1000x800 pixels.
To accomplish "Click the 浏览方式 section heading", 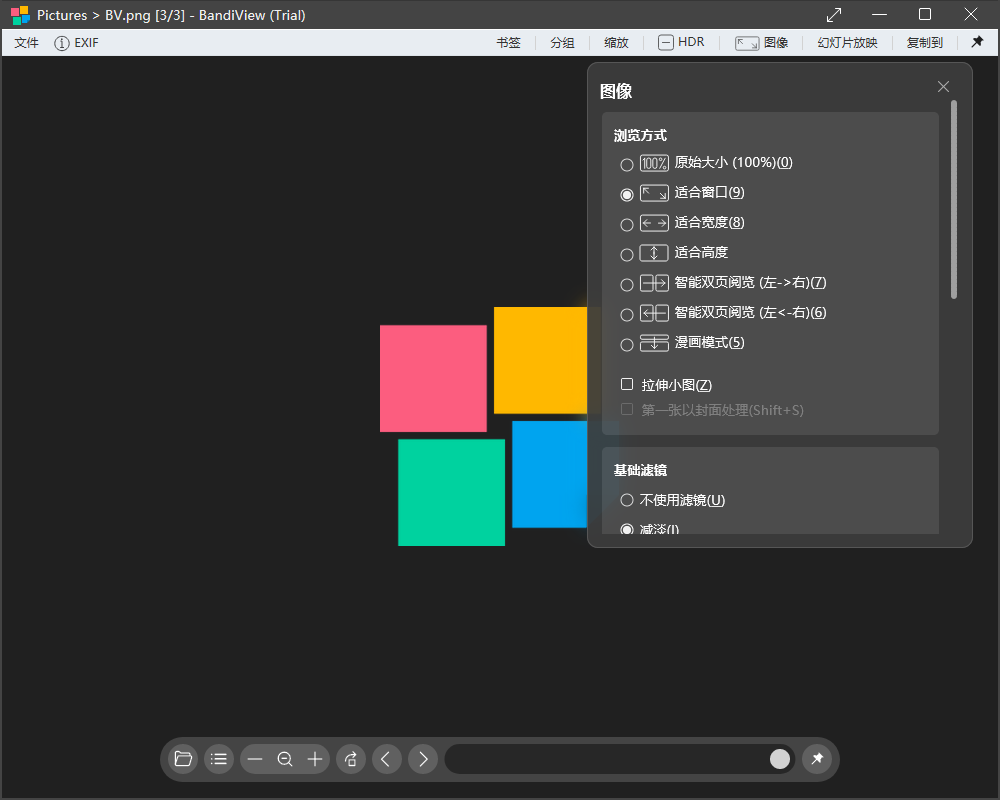I will [640, 135].
